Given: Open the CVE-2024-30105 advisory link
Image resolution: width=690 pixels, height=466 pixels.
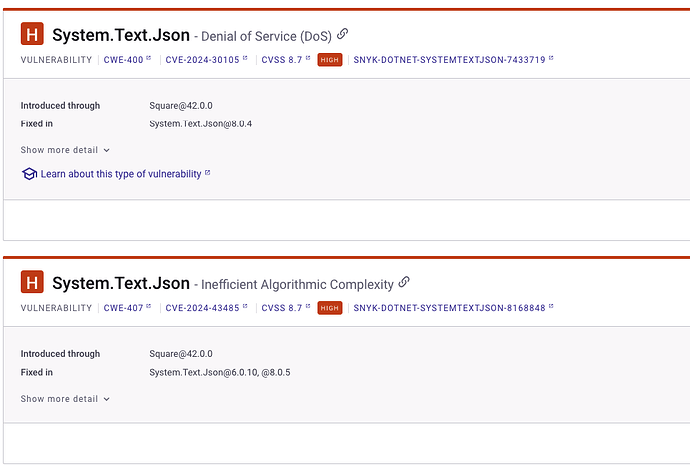Looking at the screenshot, I should 203,59.
